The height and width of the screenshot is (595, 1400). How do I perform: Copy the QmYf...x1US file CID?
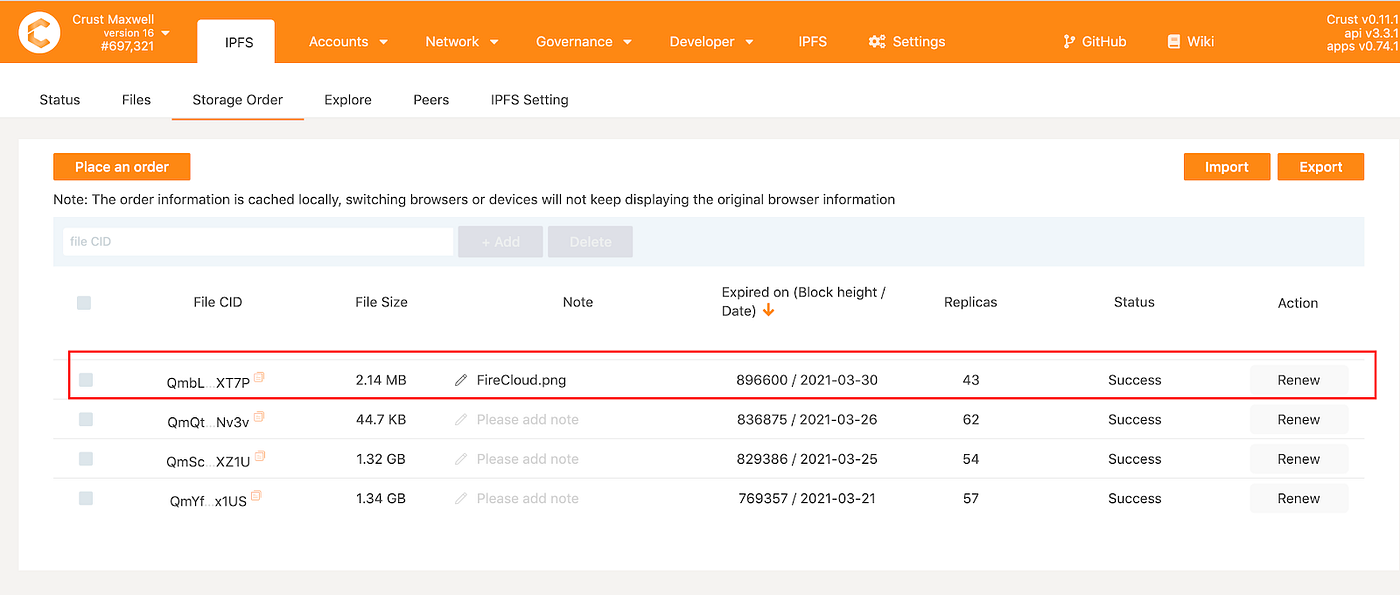[256, 495]
